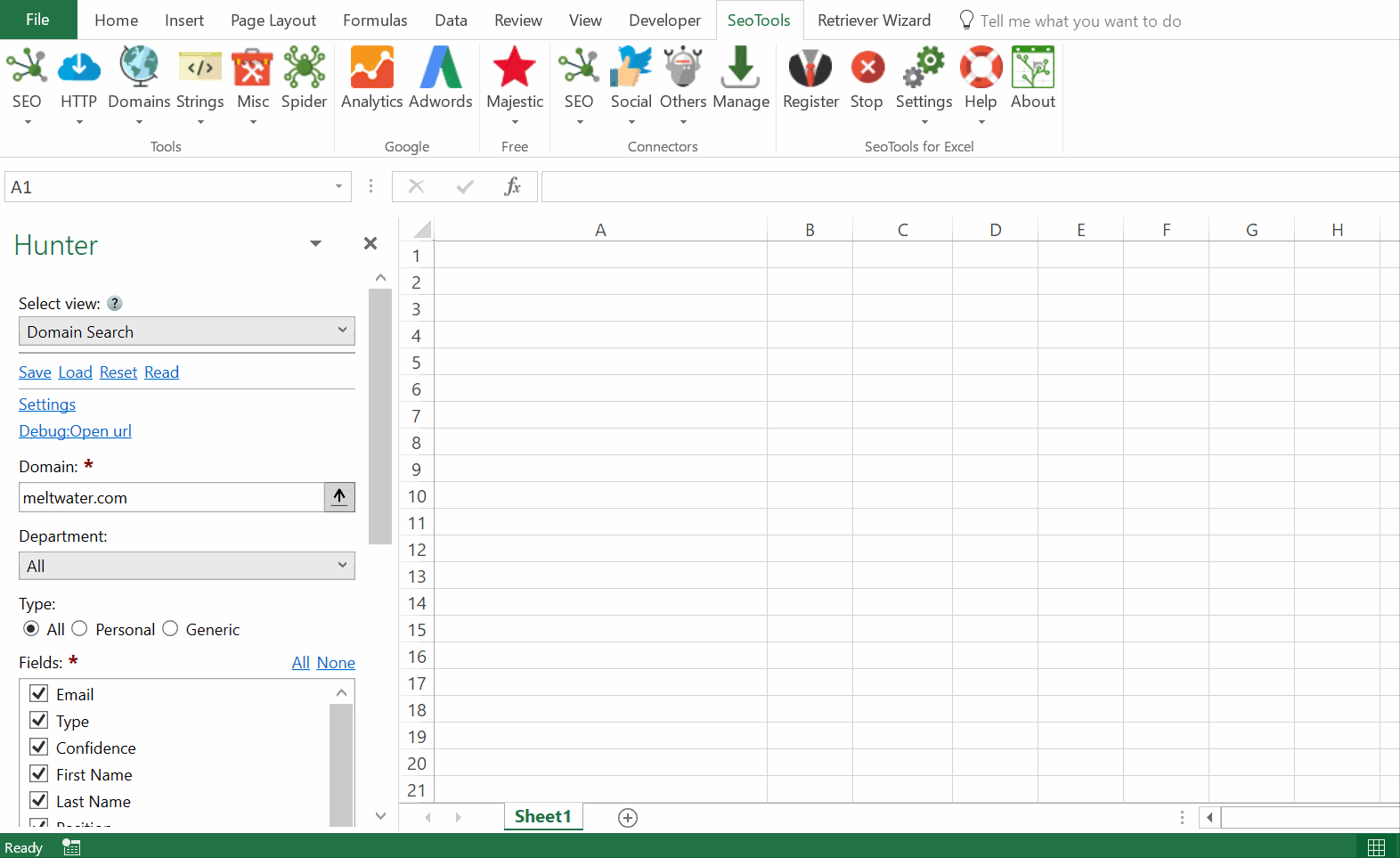The height and width of the screenshot is (858, 1400).
Task: Click the cancel formula X icon
Action: (416, 187)
